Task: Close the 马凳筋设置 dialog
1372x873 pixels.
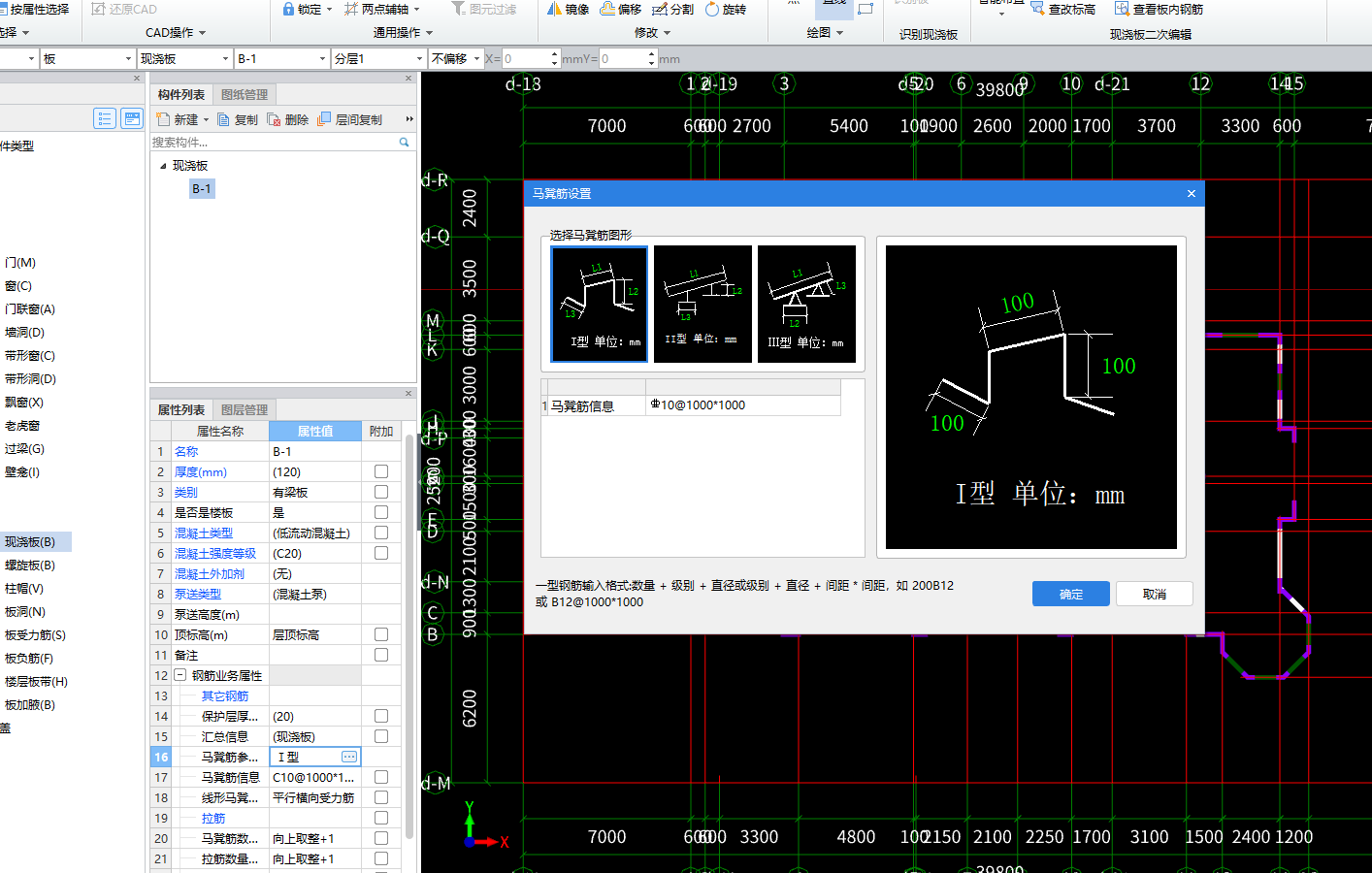Action: [x=1192, y=194]
